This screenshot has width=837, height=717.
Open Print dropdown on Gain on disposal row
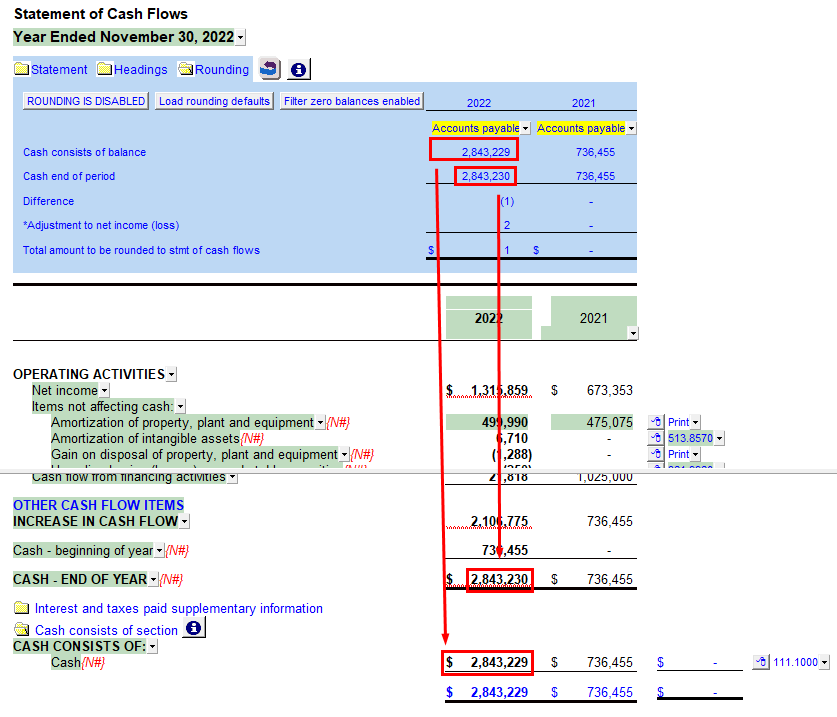click(x=696, y=454)
